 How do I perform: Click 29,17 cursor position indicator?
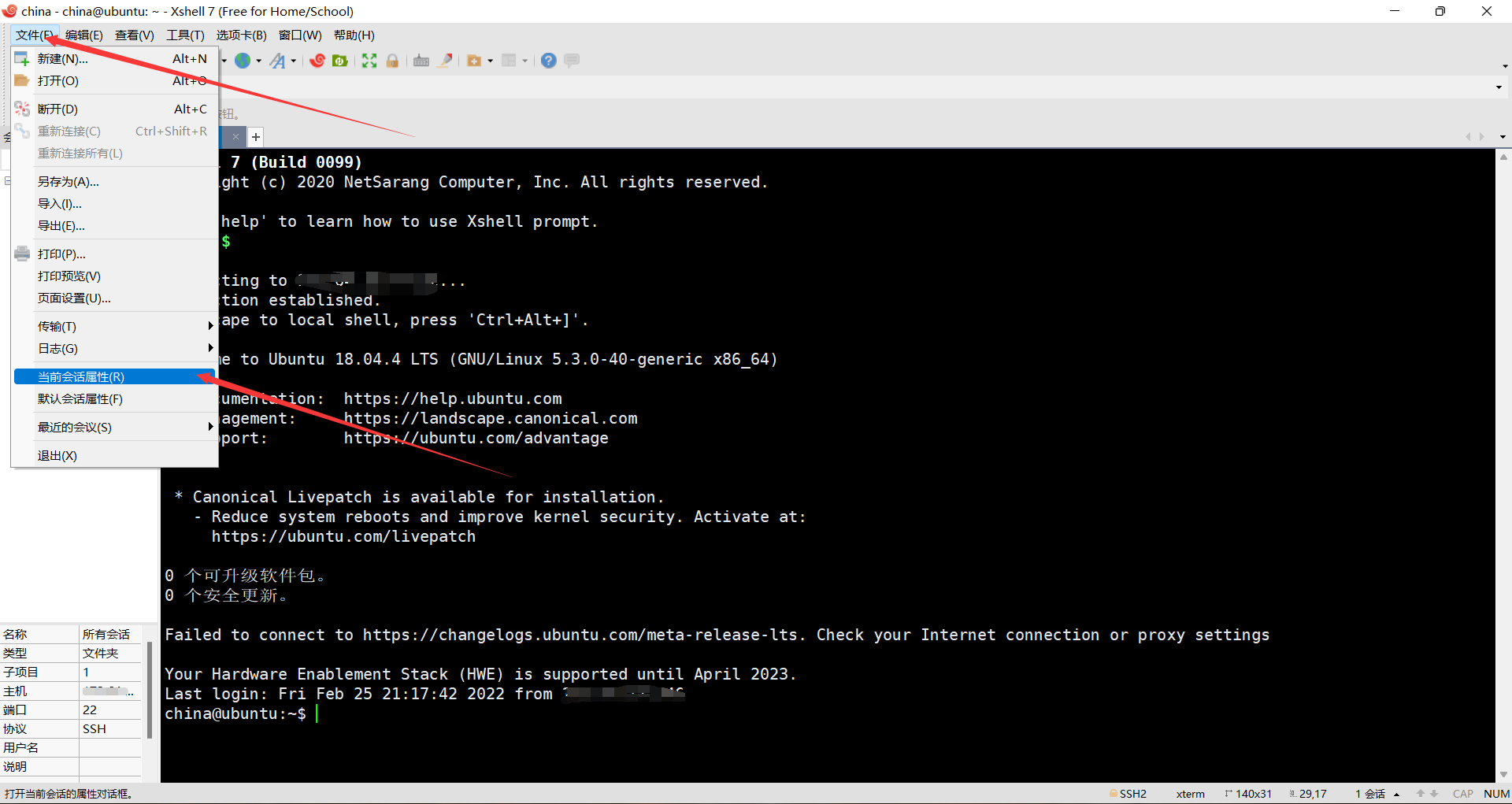point(1308,794)
